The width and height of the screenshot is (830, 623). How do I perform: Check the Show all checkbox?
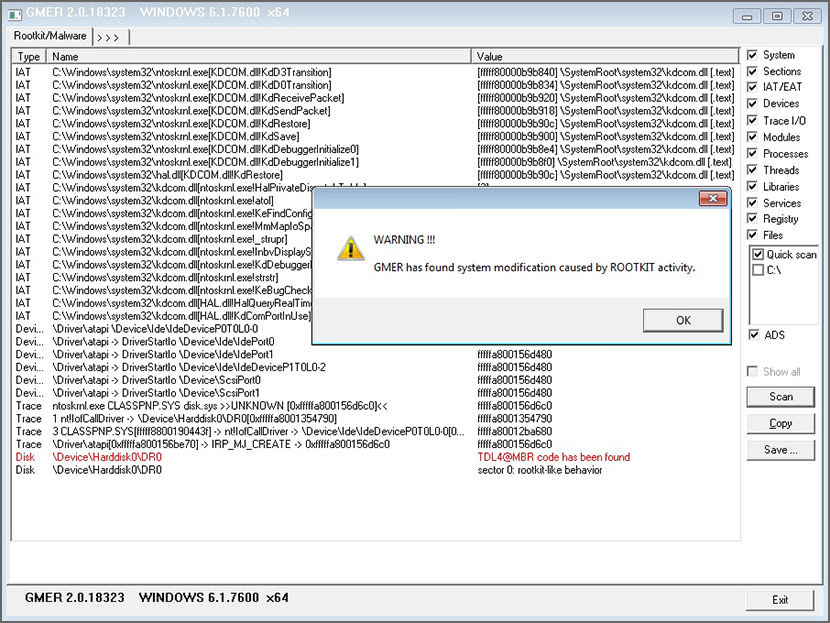pos(752,372)
